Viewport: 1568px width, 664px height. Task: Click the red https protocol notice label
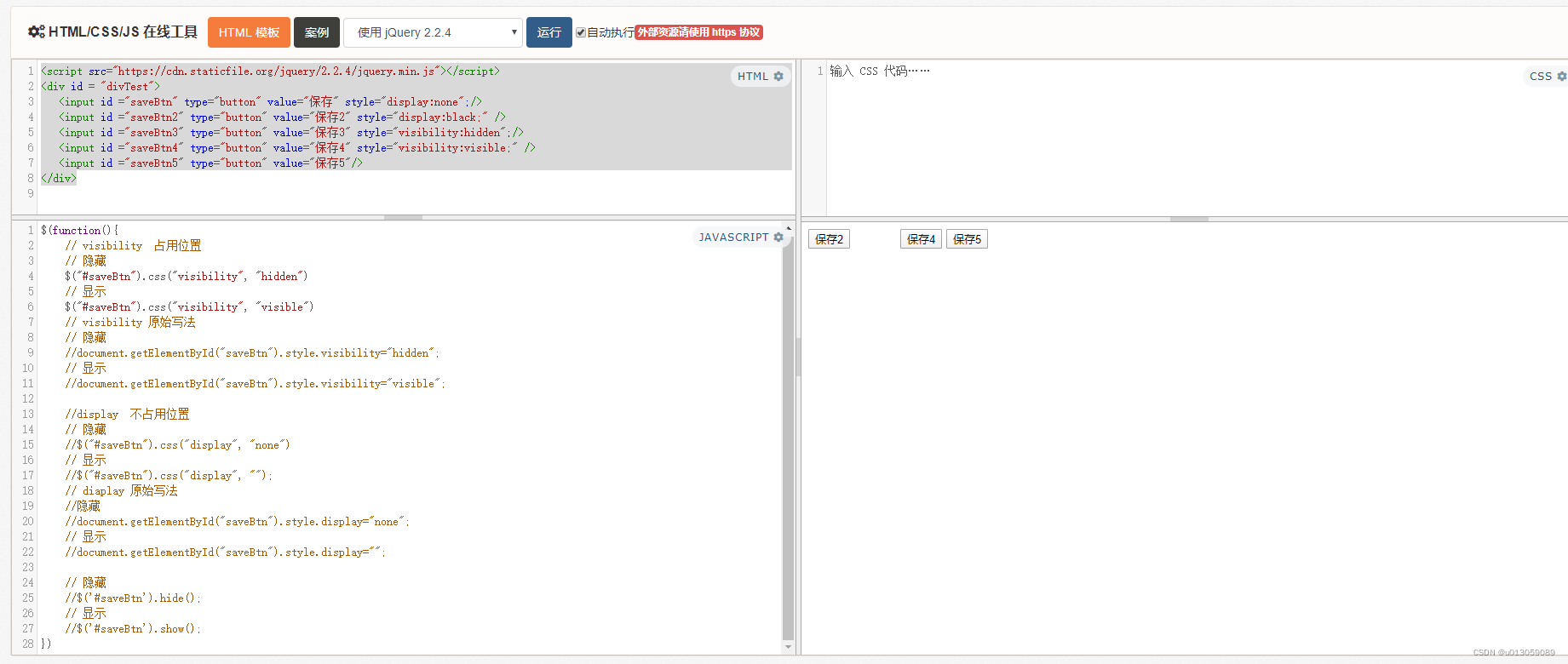[698, 32]
